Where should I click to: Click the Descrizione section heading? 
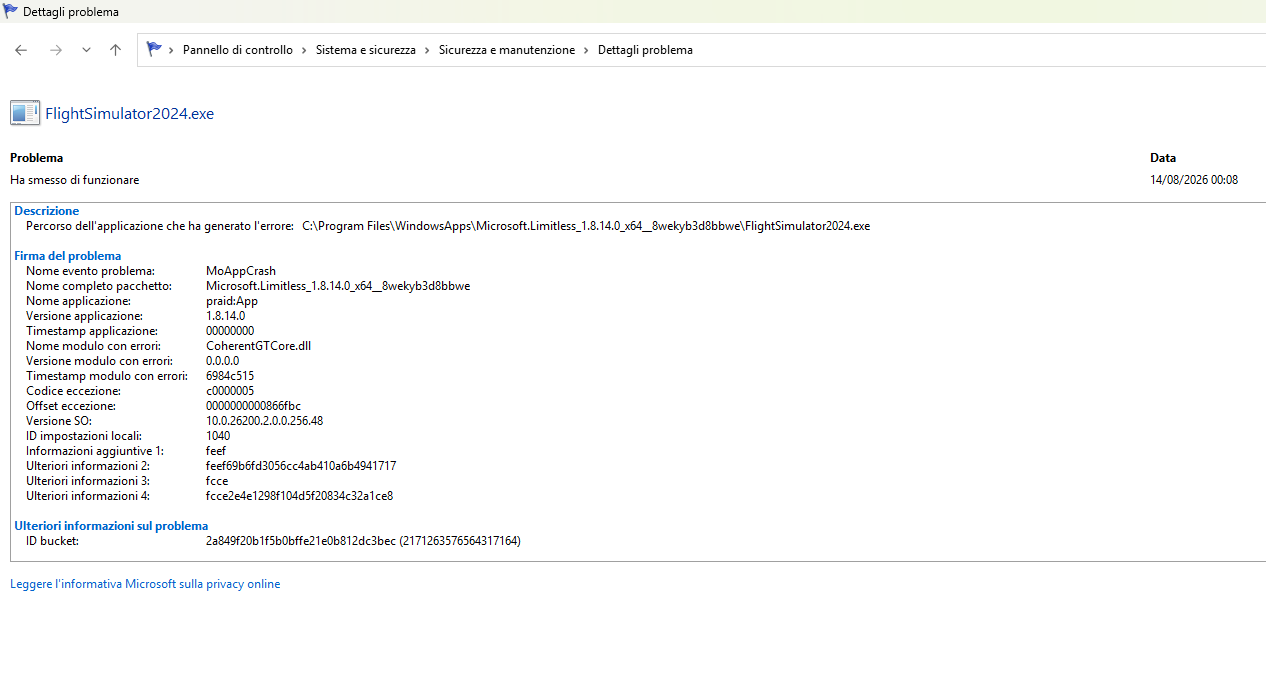(46, 211)
